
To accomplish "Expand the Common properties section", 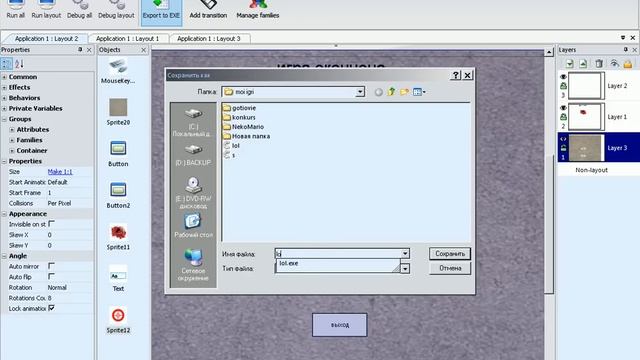I will [x=4, y=77].
